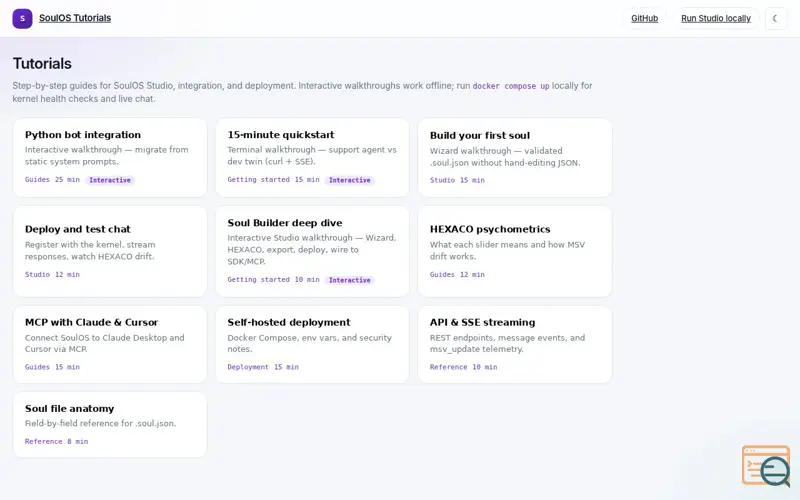Click description "Register with the kernel, stream responses..."

(90, 251)
